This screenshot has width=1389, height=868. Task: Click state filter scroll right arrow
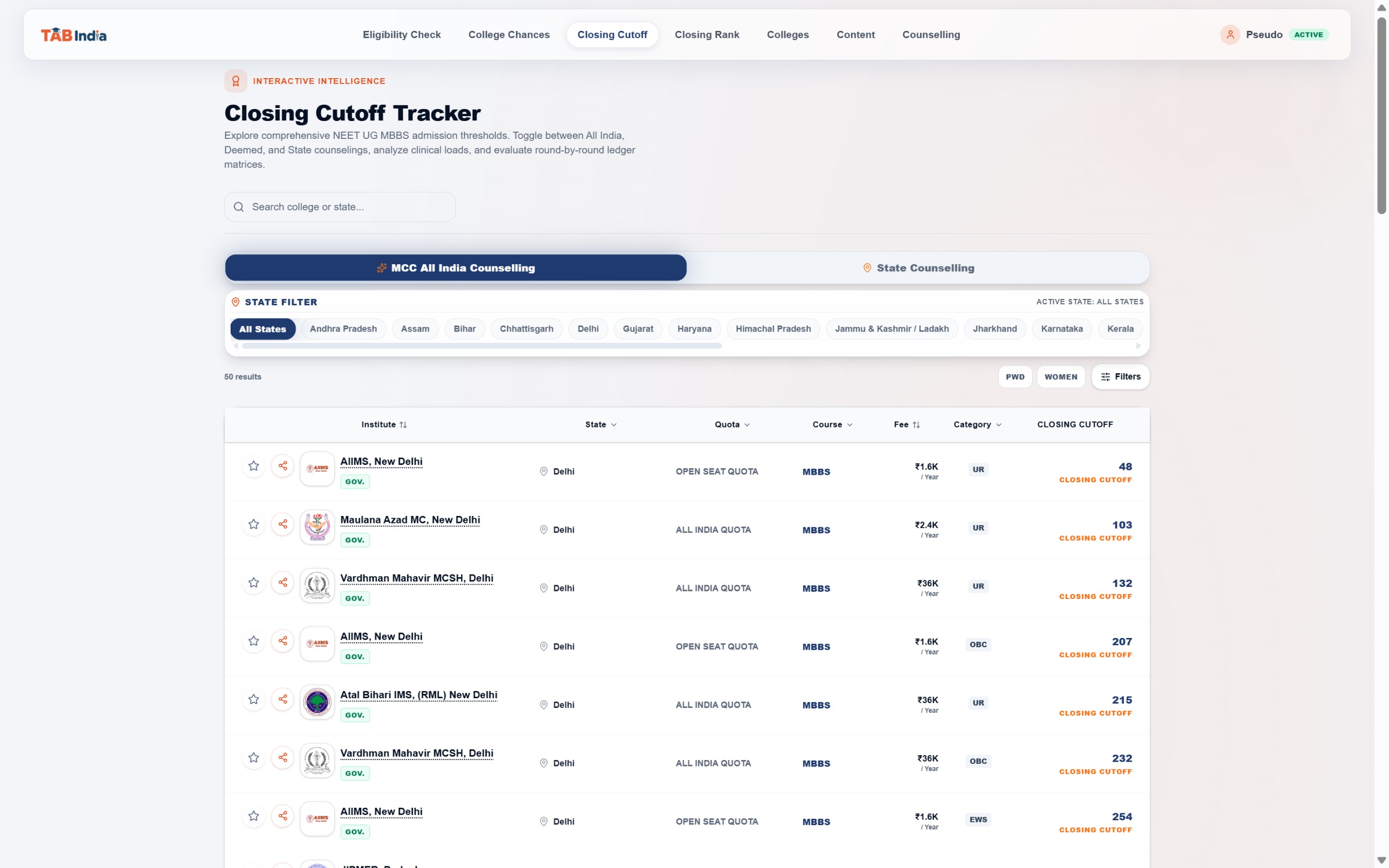1138,346
